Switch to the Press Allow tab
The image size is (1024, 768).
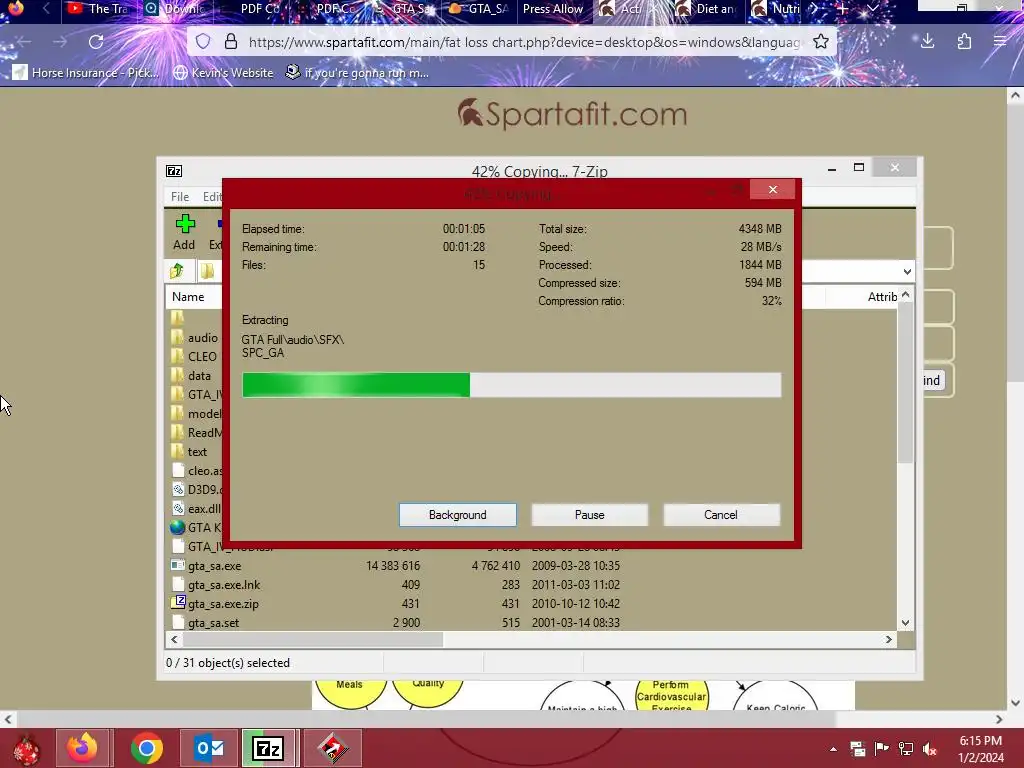click(552, 9)
